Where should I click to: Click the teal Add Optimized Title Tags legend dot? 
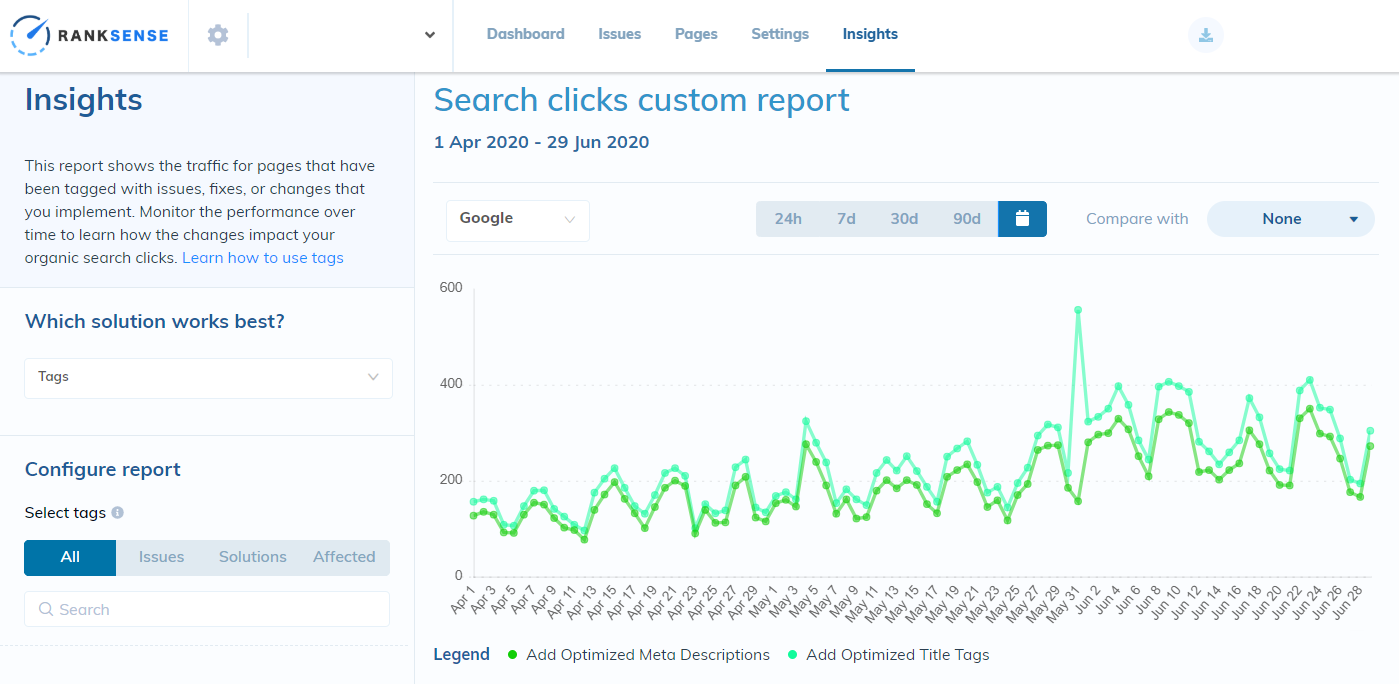(793, 655)
